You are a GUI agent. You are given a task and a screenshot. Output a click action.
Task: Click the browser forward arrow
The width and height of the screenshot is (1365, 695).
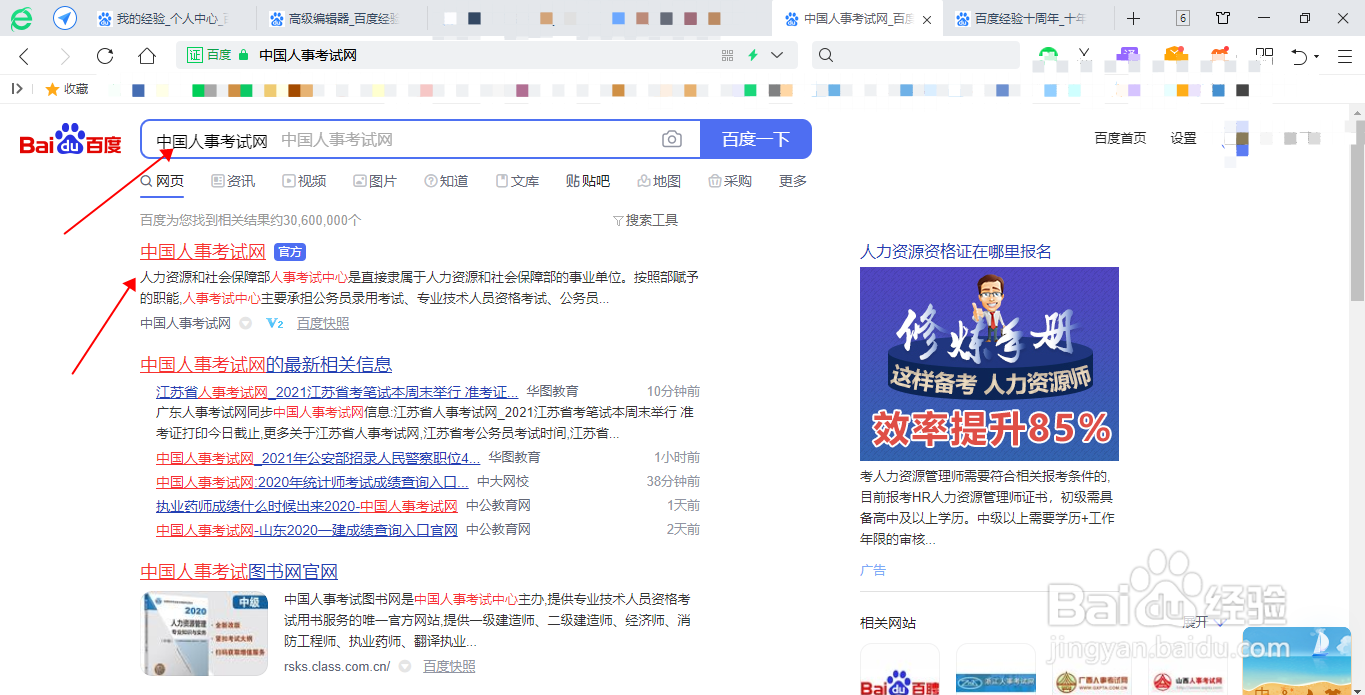[x=65, y=56]
